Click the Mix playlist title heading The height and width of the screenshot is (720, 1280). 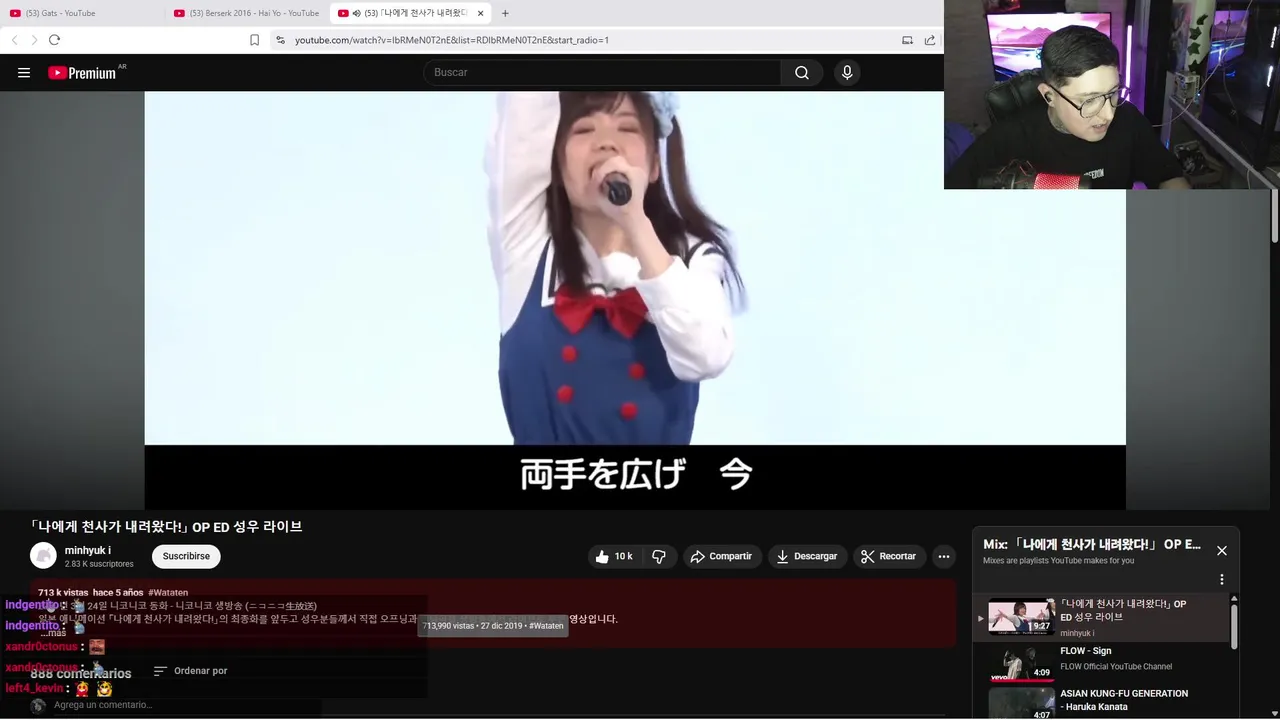pos(1092,545)
